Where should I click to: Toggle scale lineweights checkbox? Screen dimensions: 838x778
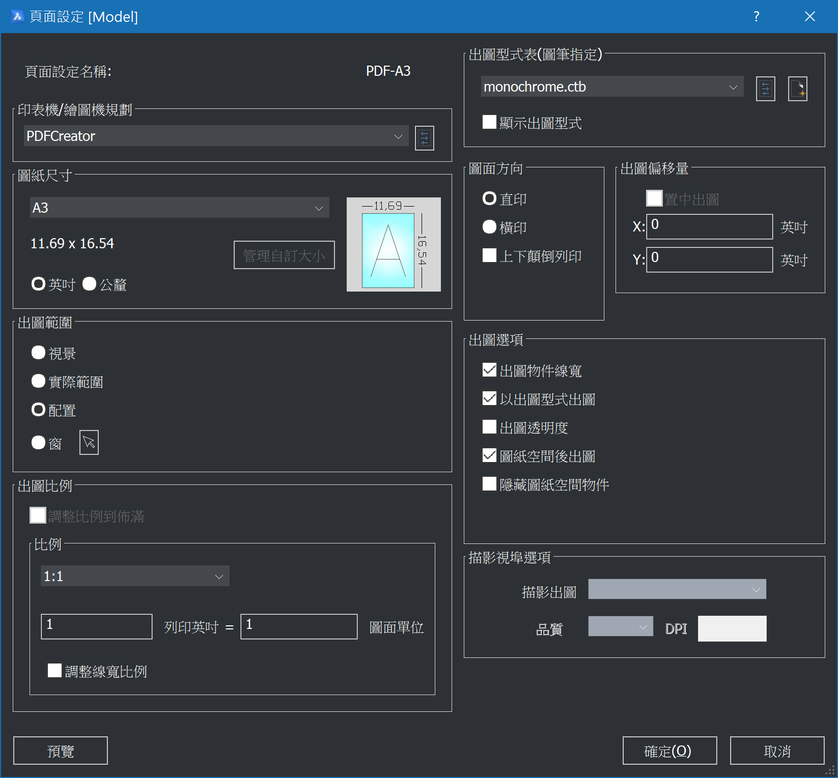pyautogui.click(x=55, y=670)
